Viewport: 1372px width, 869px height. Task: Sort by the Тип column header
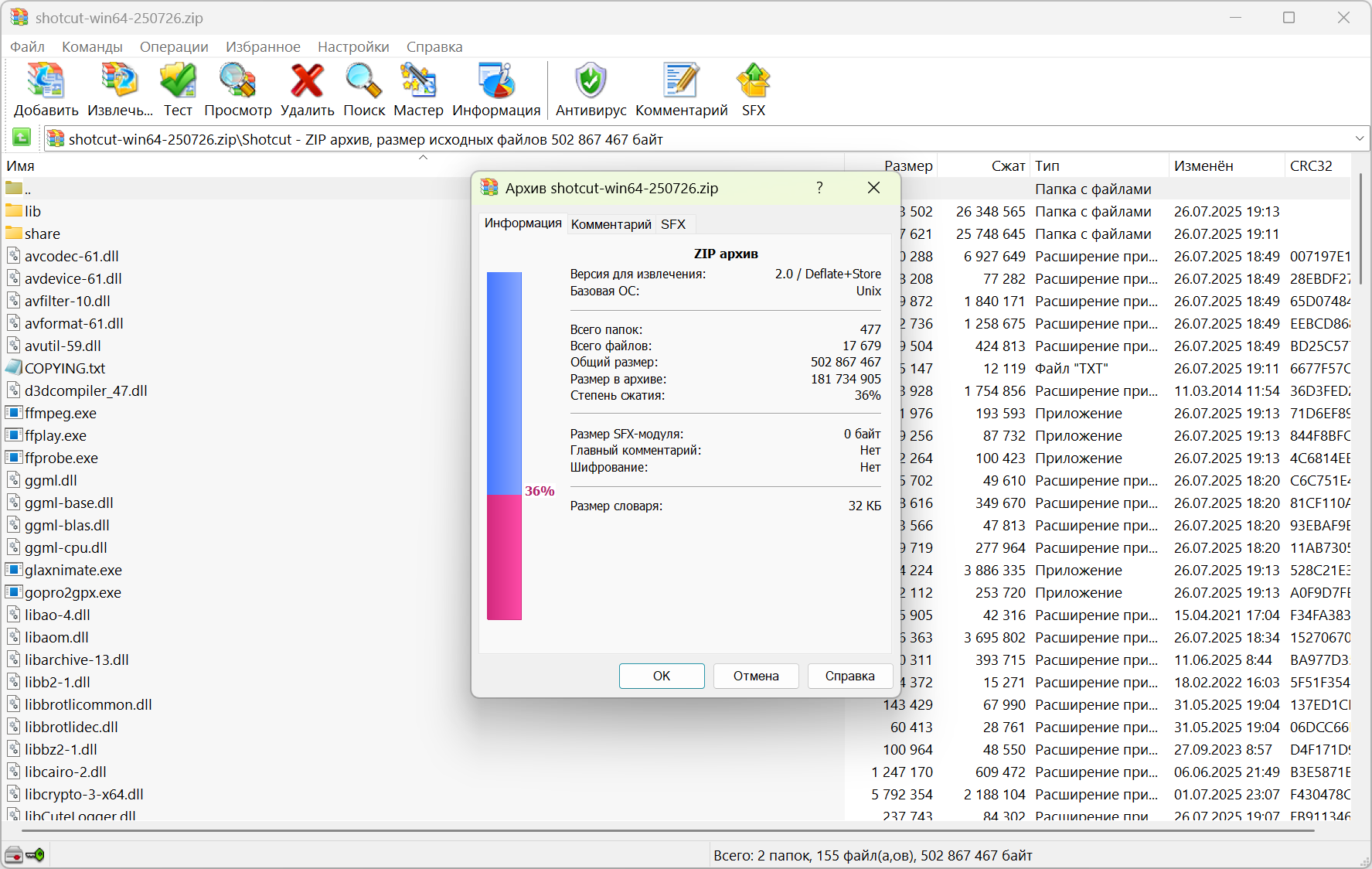point(1099,165)
